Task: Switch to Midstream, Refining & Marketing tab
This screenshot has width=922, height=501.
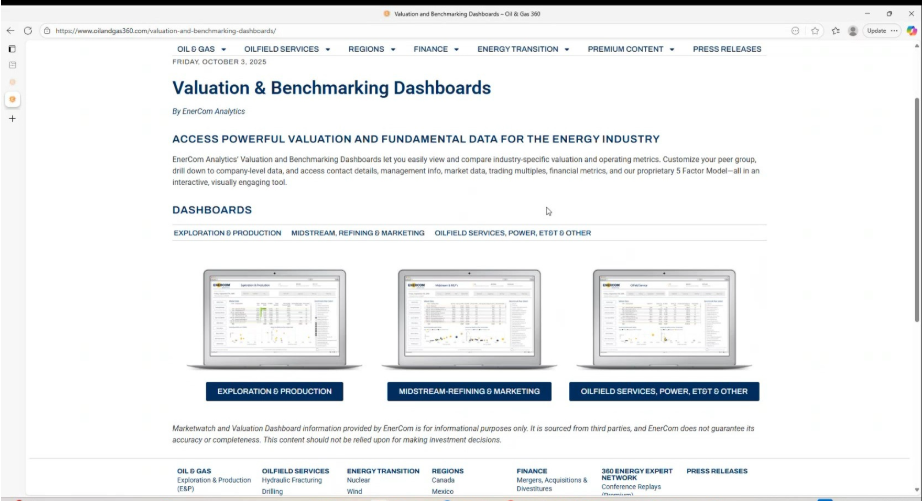Action: pos(358,233)
